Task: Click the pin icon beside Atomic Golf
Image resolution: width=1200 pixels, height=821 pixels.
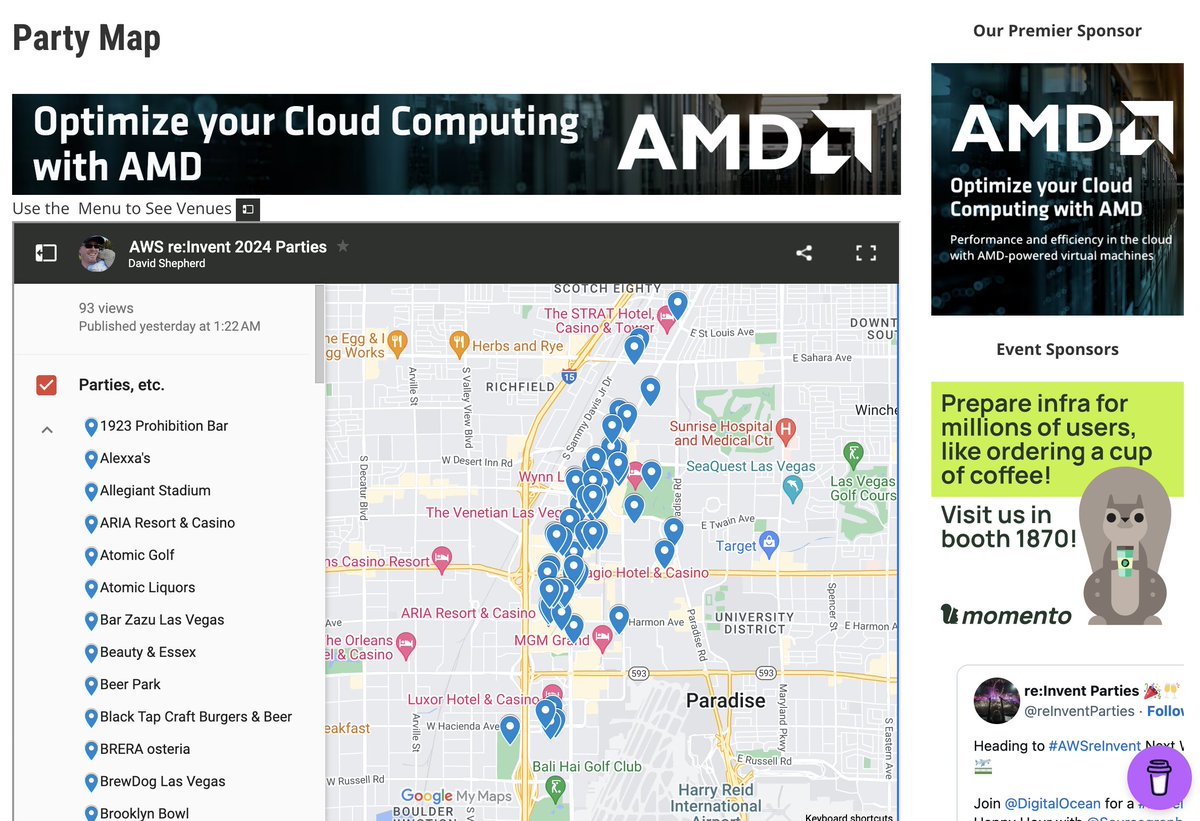Action: pos(91,556)
